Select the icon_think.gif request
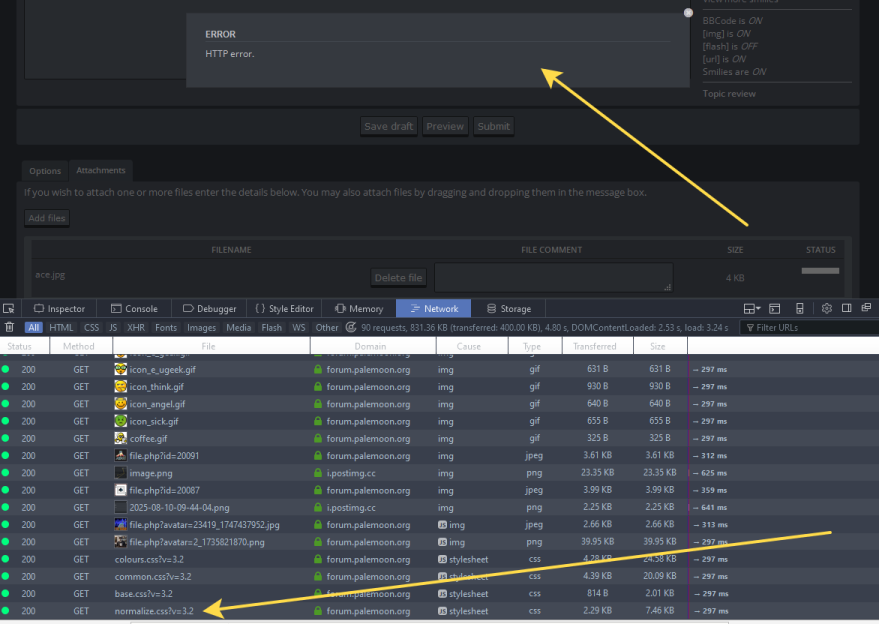The height and width of the screenshot is (624, 879). (x=440, y=387)
